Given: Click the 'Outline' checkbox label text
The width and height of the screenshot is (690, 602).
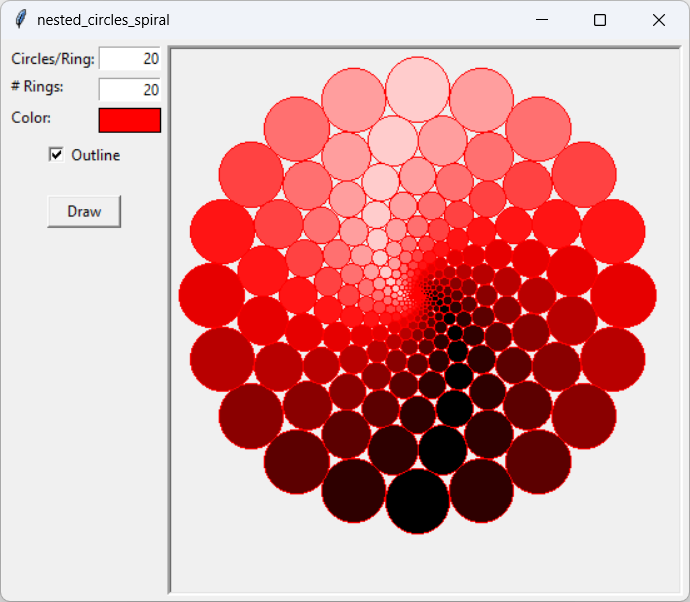Looking at the screenshot, I should click(x=95, y=155).
